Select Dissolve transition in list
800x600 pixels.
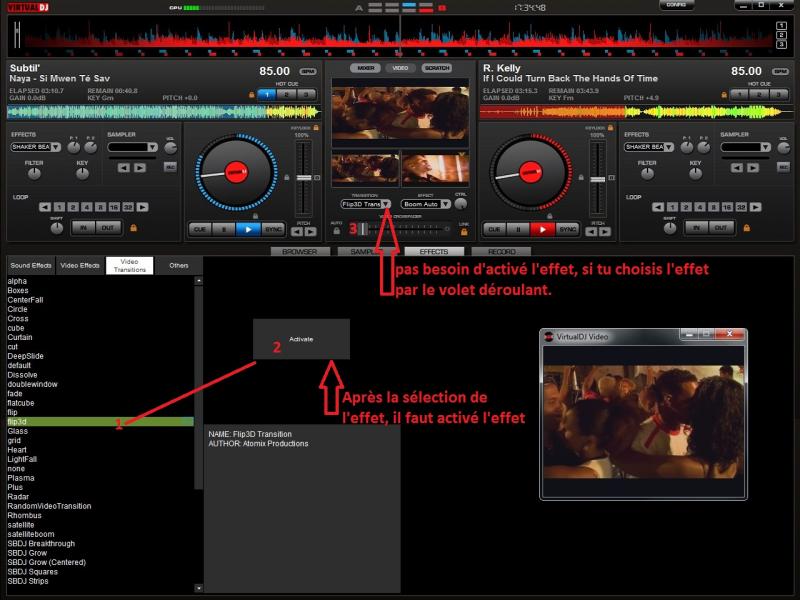point(22,375)
